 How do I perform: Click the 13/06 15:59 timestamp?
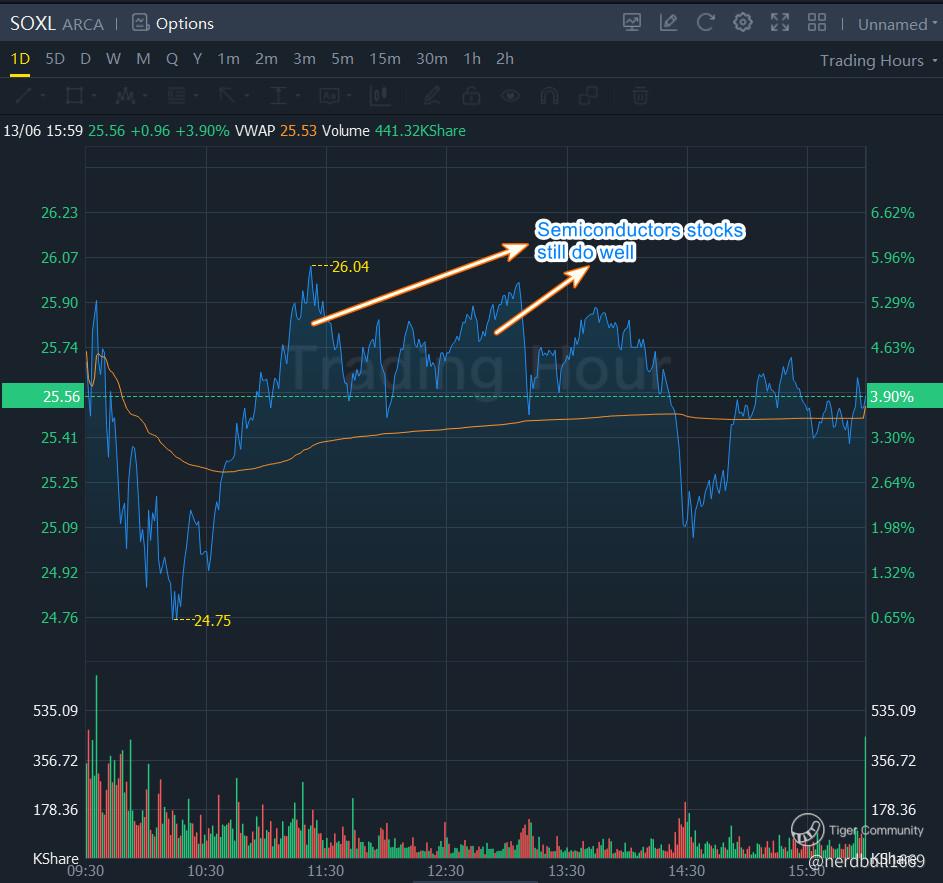pyautogui.click(x=43, y=131)
